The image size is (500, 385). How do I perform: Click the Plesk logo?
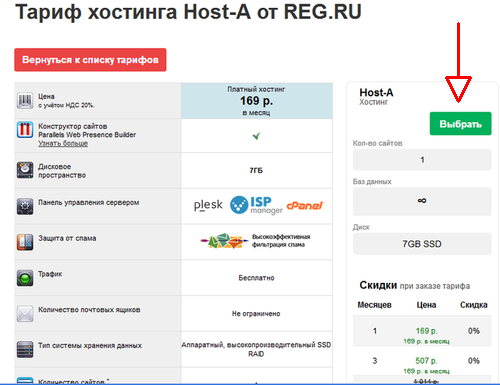click(208, 205)
